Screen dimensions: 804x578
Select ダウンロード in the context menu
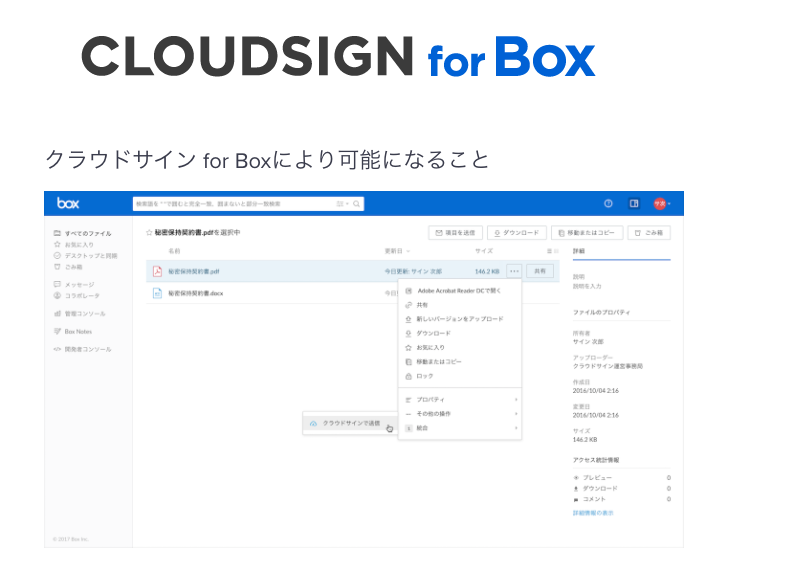click(459, 333)
